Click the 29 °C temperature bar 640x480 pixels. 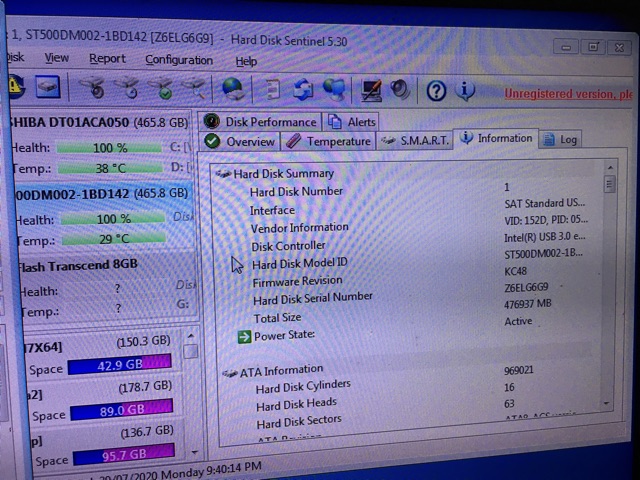coord(114,239)
